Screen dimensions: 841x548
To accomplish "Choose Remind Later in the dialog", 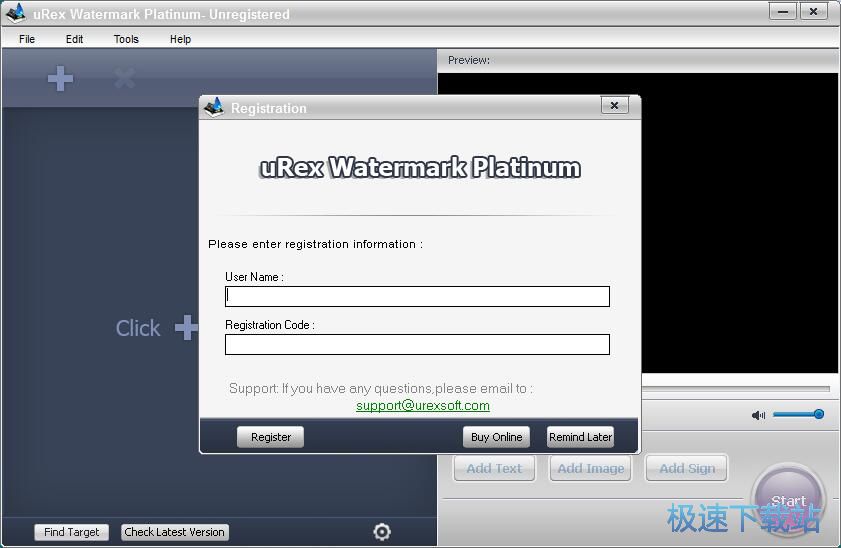I will click(580, 437).
